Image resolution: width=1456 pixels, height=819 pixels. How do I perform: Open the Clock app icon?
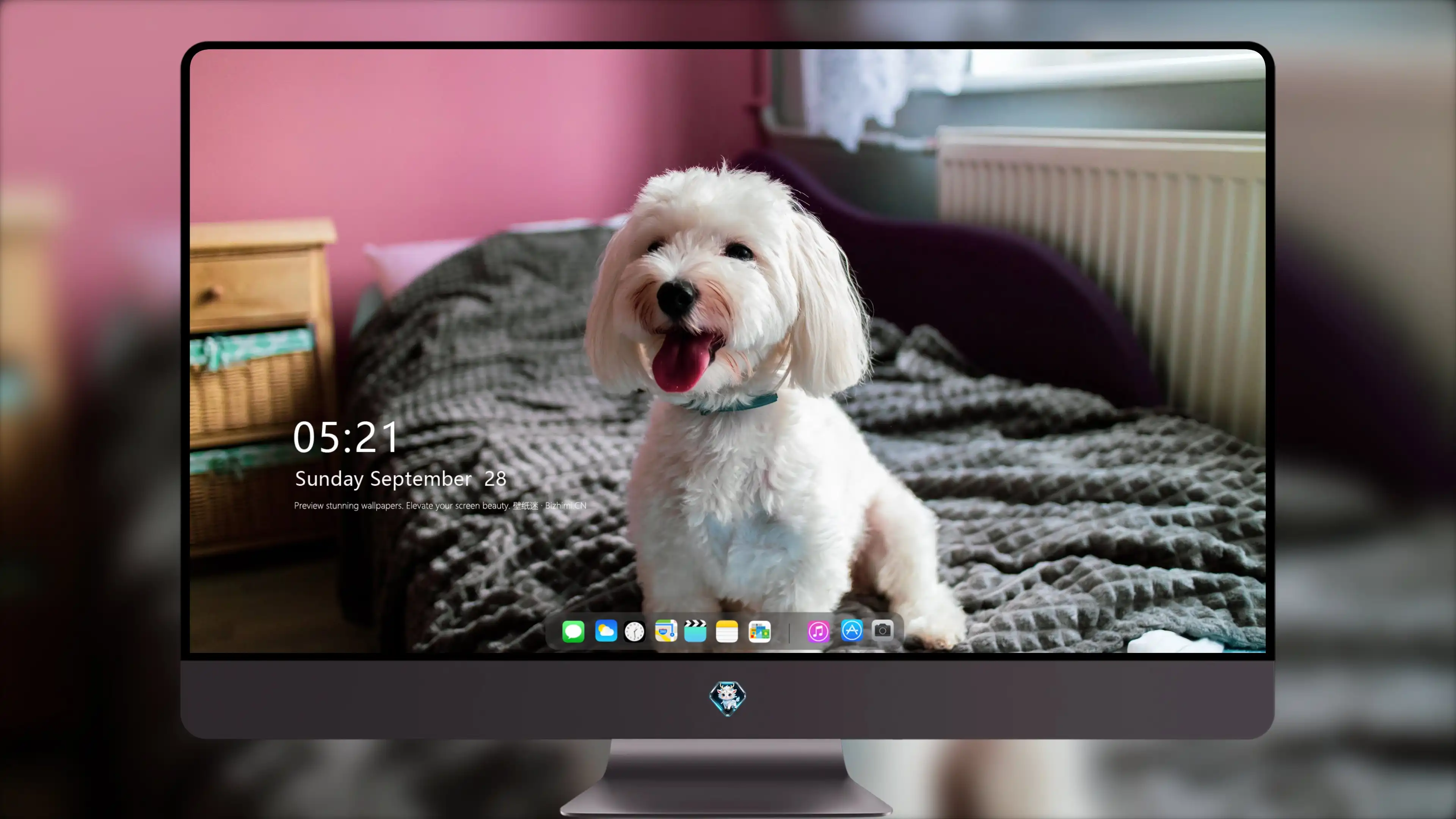coord(634,631)
